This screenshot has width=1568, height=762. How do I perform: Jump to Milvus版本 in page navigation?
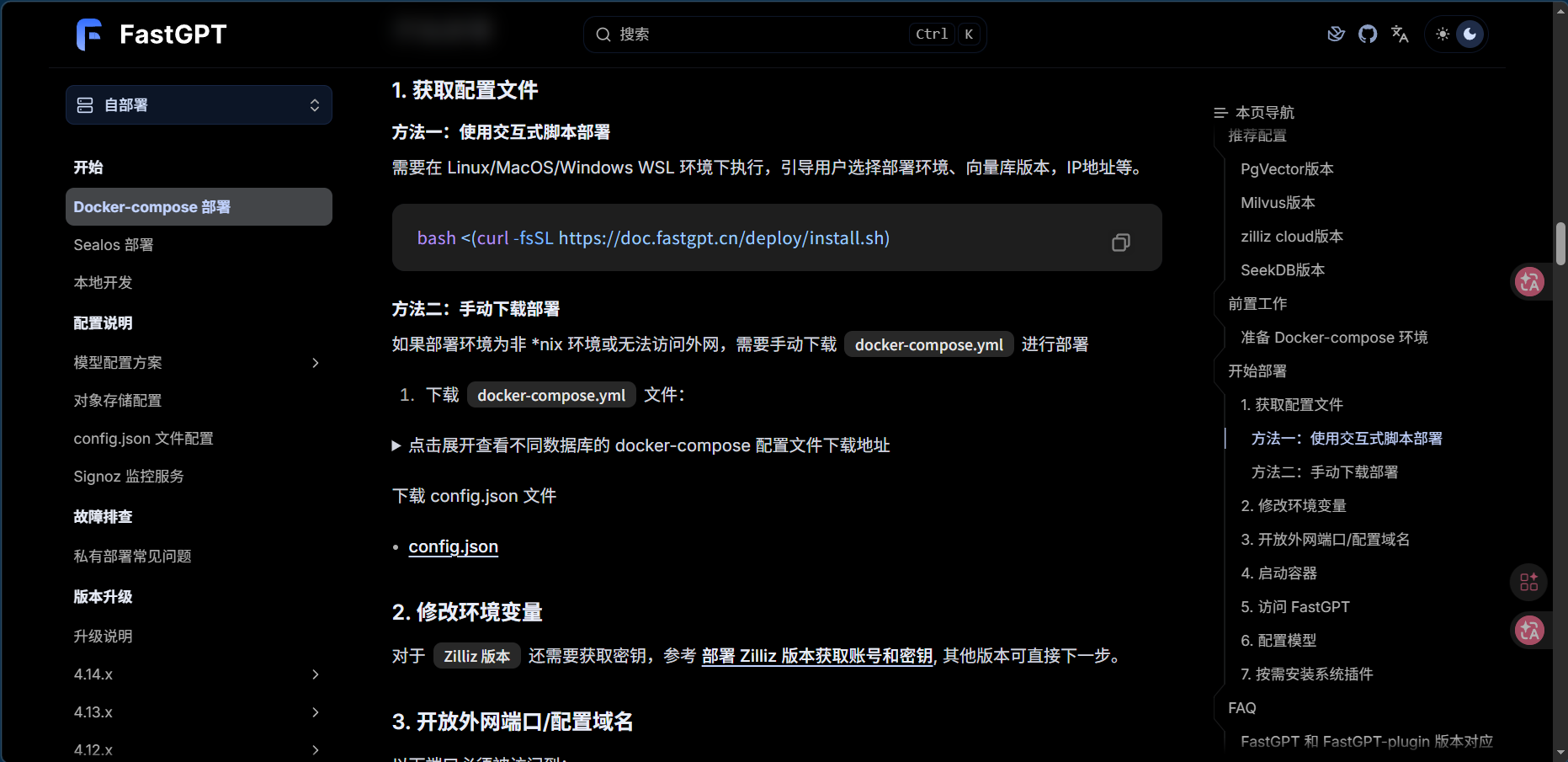1278,203
